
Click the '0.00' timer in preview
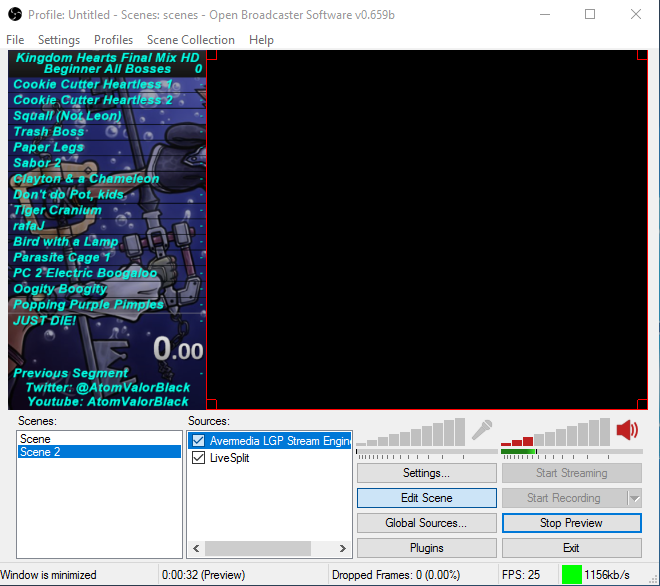[x=178, y=349]
